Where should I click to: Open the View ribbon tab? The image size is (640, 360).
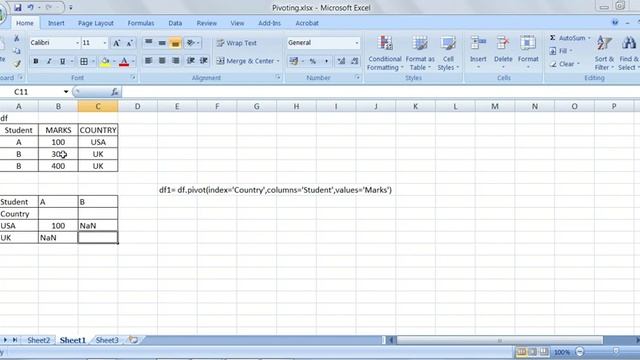coord(237,23)
